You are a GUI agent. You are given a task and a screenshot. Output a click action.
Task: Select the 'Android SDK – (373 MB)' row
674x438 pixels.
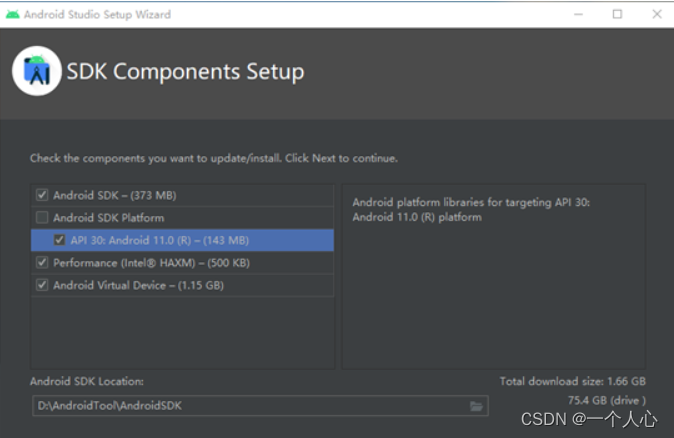coord(182,195)
